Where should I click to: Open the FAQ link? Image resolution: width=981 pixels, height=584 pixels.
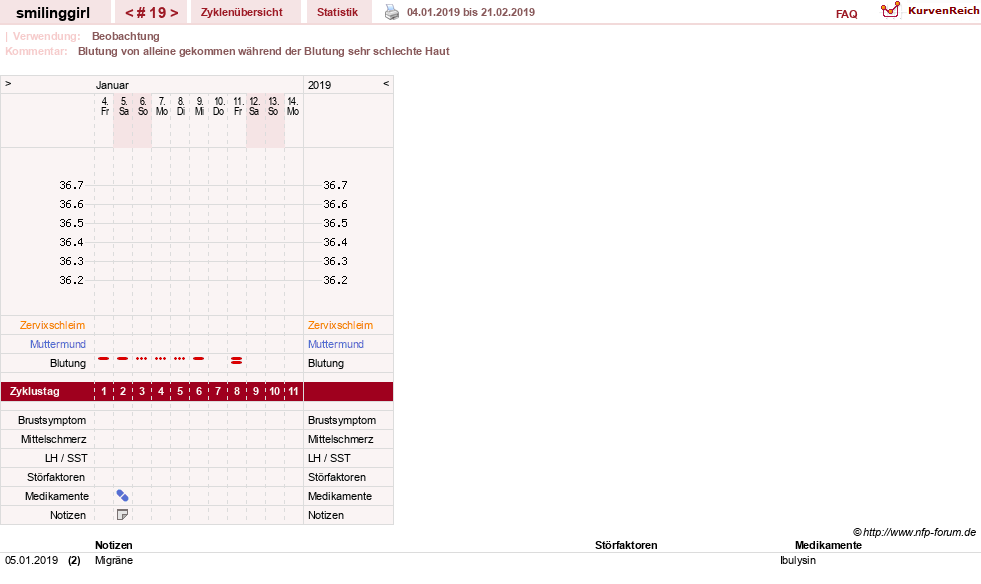tap(846, 14)
